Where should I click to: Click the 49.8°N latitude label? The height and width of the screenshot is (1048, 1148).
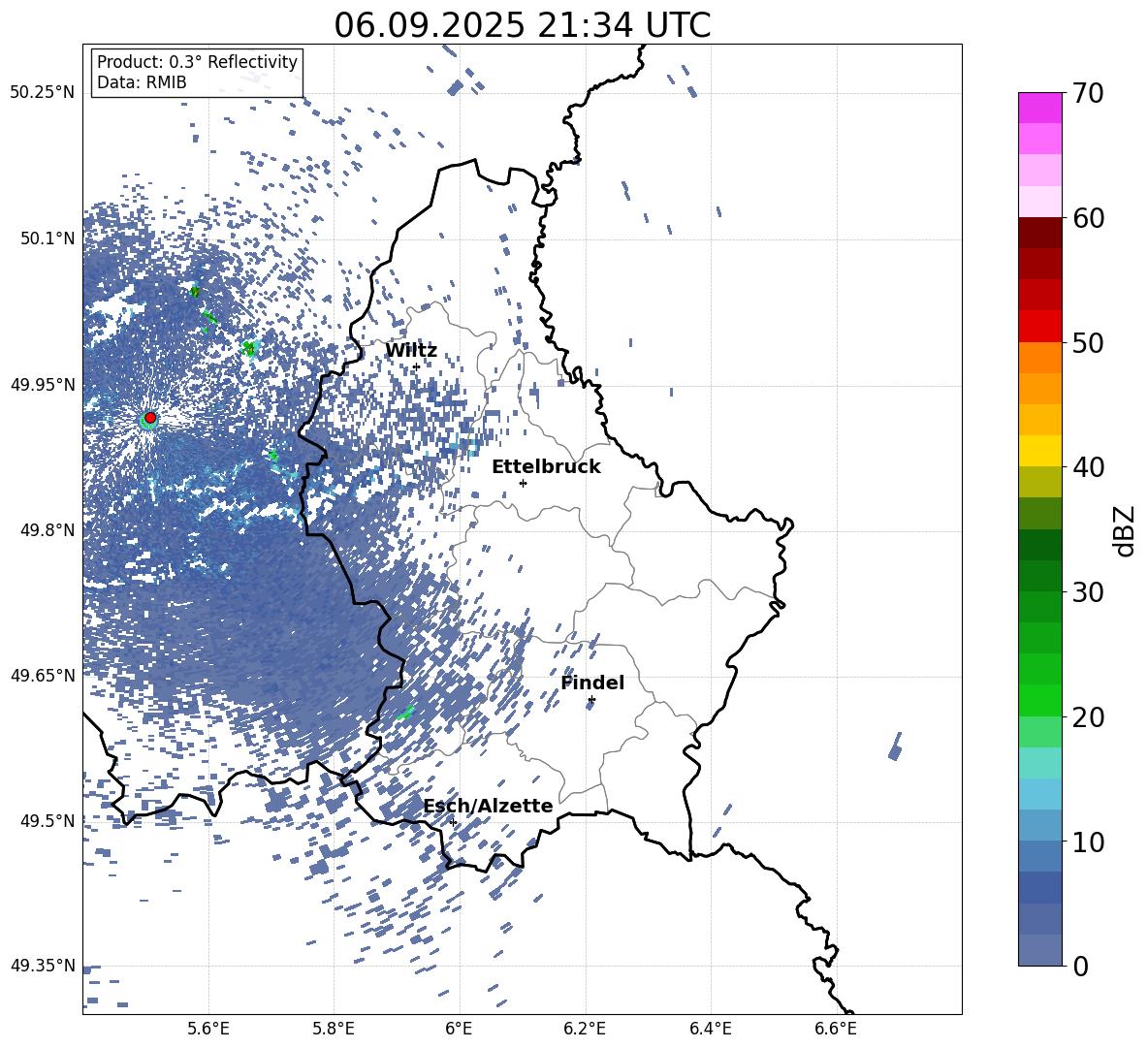pyautogui.click(x=47, y=530)
